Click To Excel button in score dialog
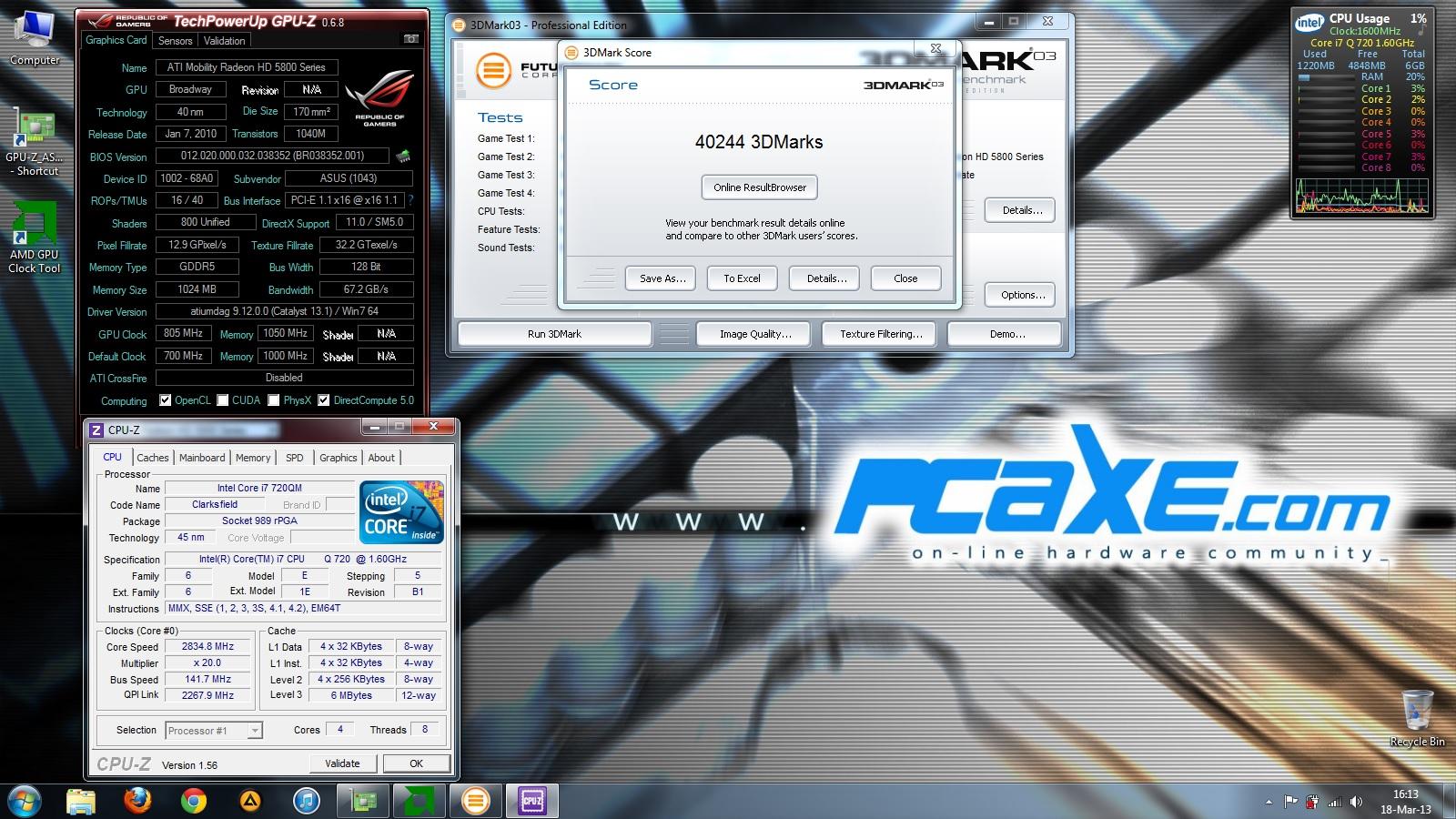Viewport: 1456px width, 819px height. [x=742, y=278]
